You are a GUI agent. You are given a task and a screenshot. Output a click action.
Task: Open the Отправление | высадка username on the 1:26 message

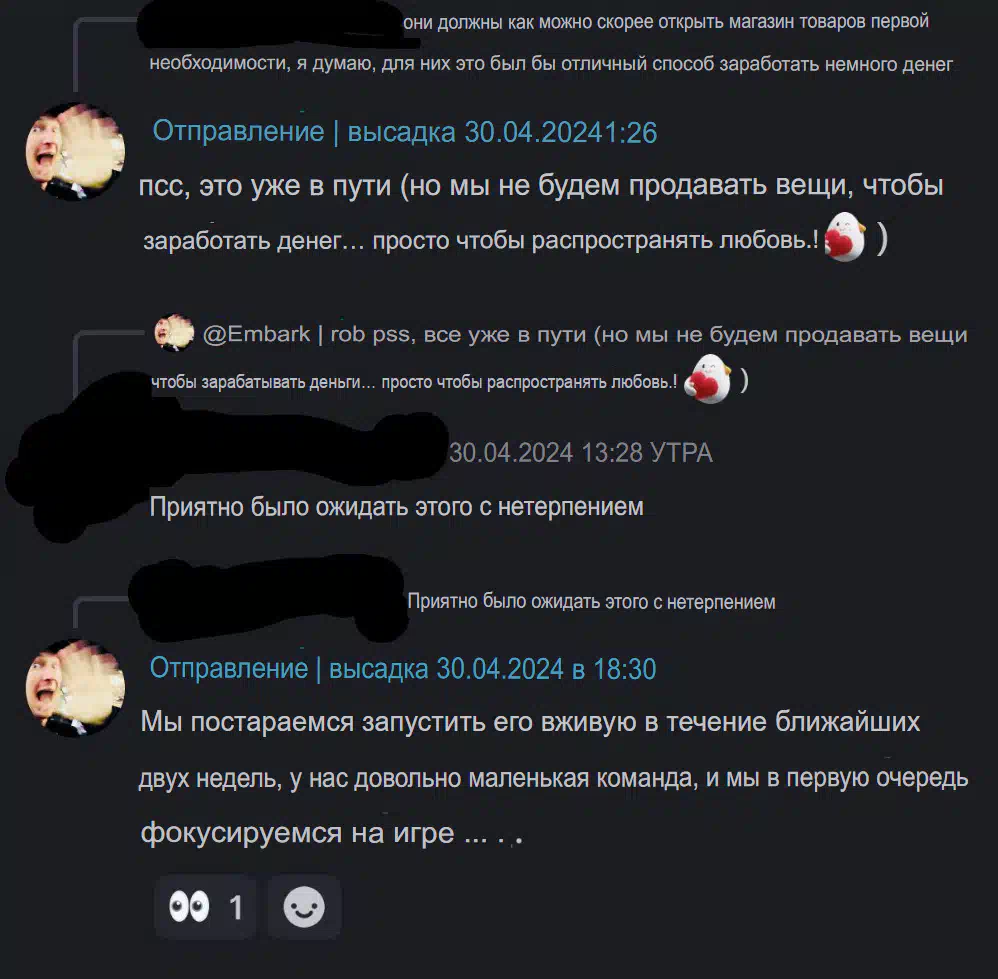[304, 132]
